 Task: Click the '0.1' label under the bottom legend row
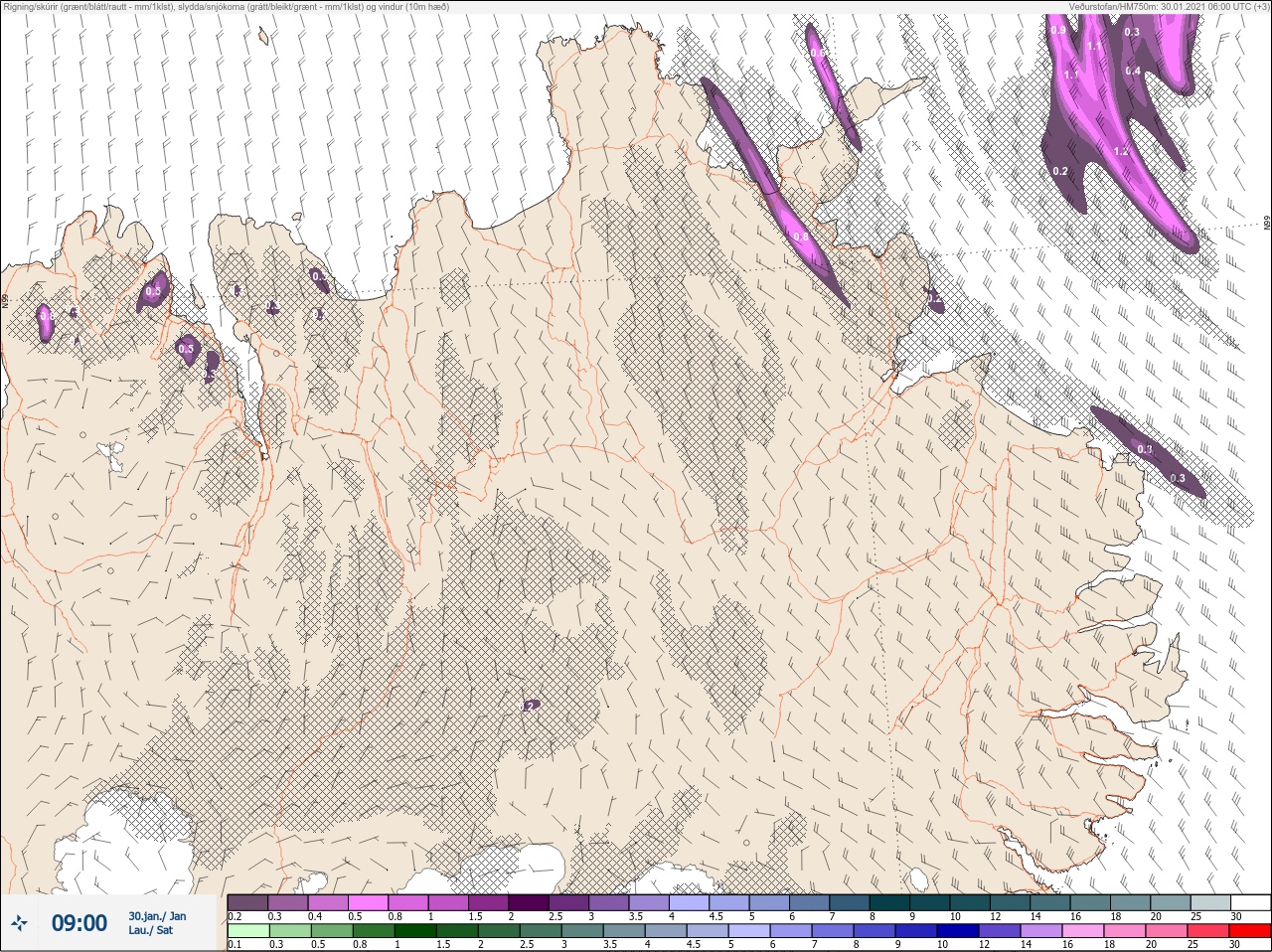[235, 944]
